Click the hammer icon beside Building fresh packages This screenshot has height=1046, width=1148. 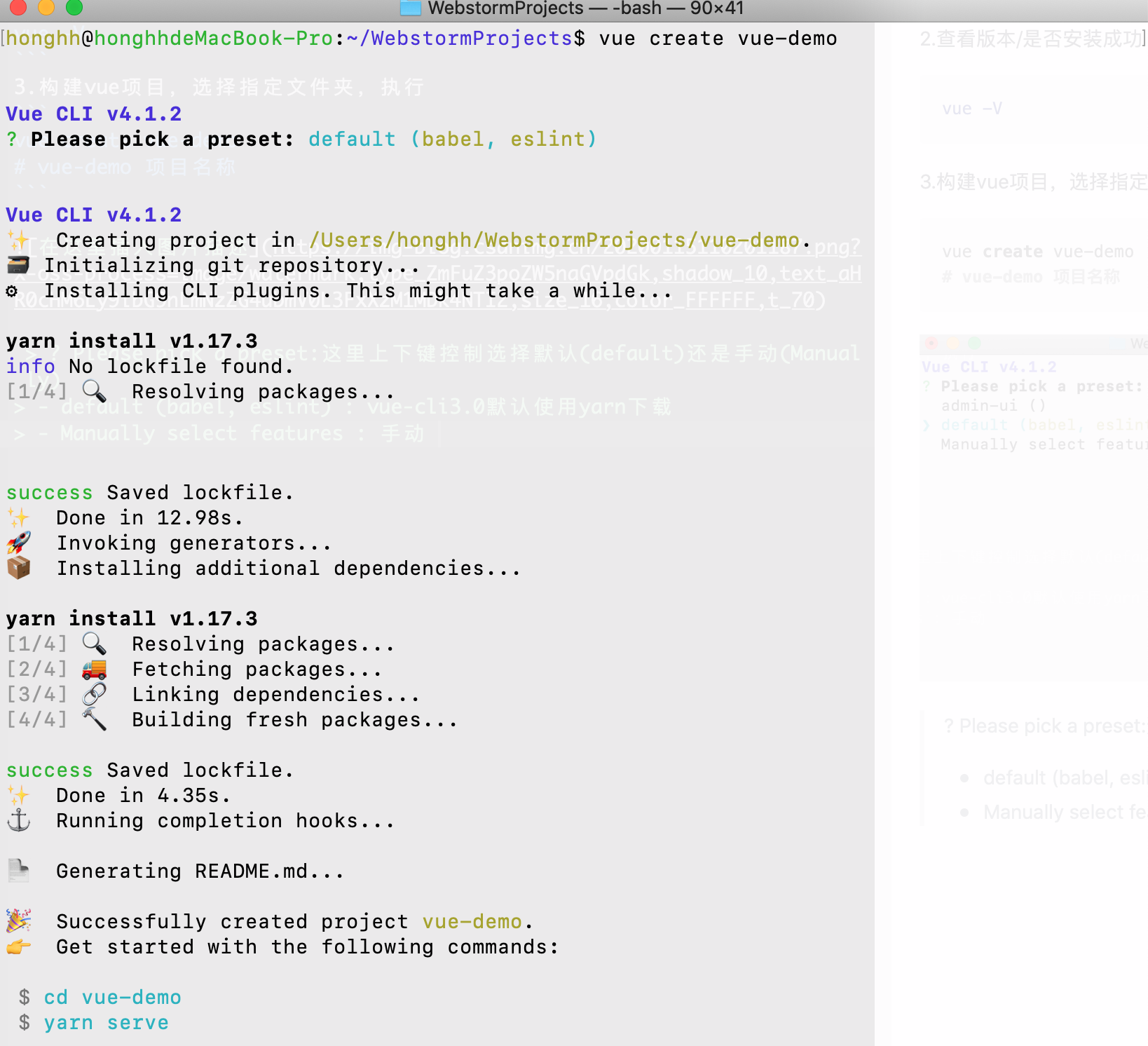coord(94,720)
